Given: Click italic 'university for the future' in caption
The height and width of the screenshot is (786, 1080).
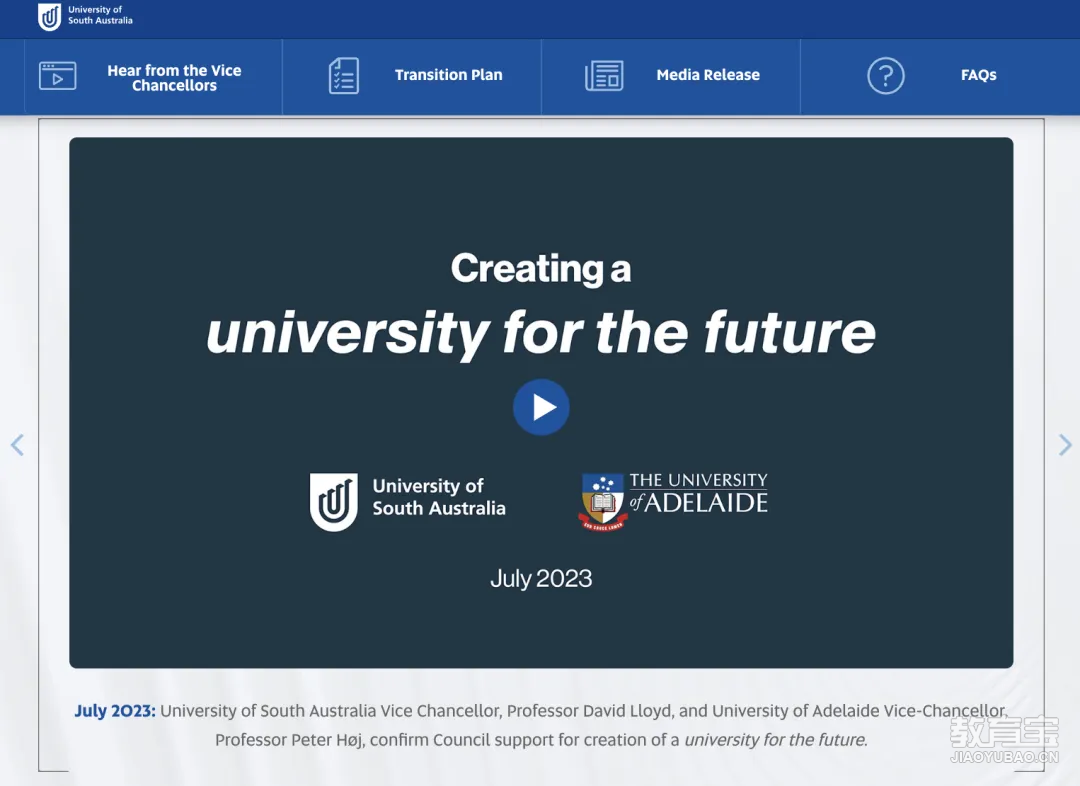Looking at the screenshot, I should [x=776, y=740].
